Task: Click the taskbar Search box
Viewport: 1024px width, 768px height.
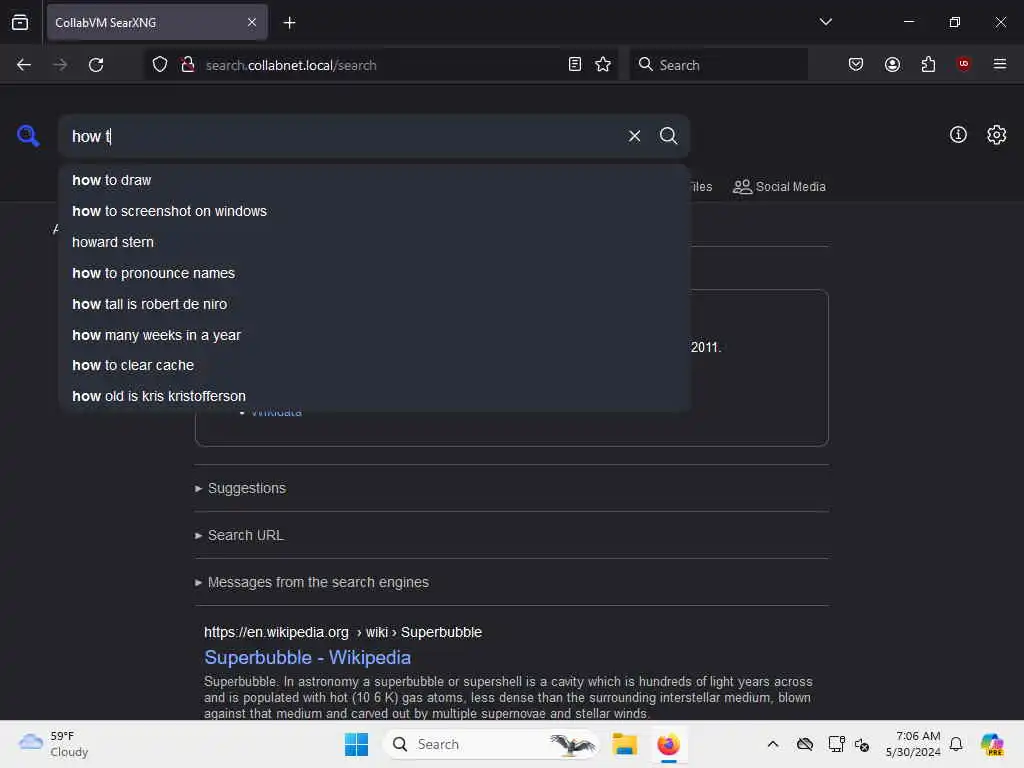Action: tap(491, 744)
